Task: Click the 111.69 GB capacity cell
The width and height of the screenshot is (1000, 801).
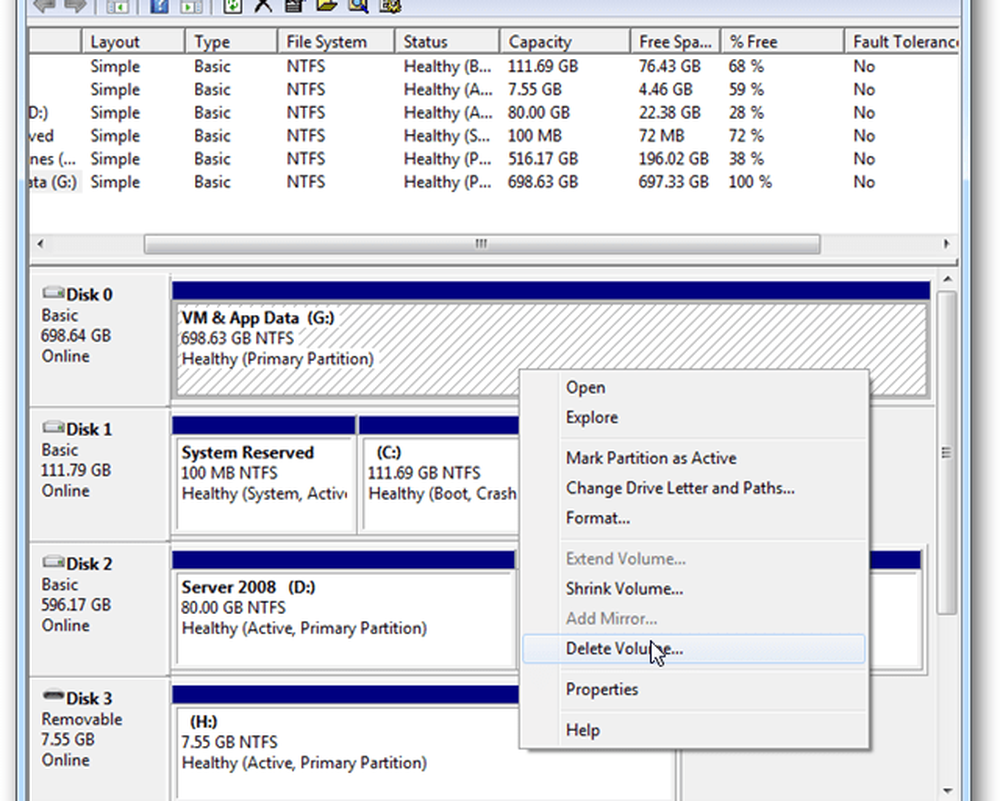Action: (x=542, y=66)
